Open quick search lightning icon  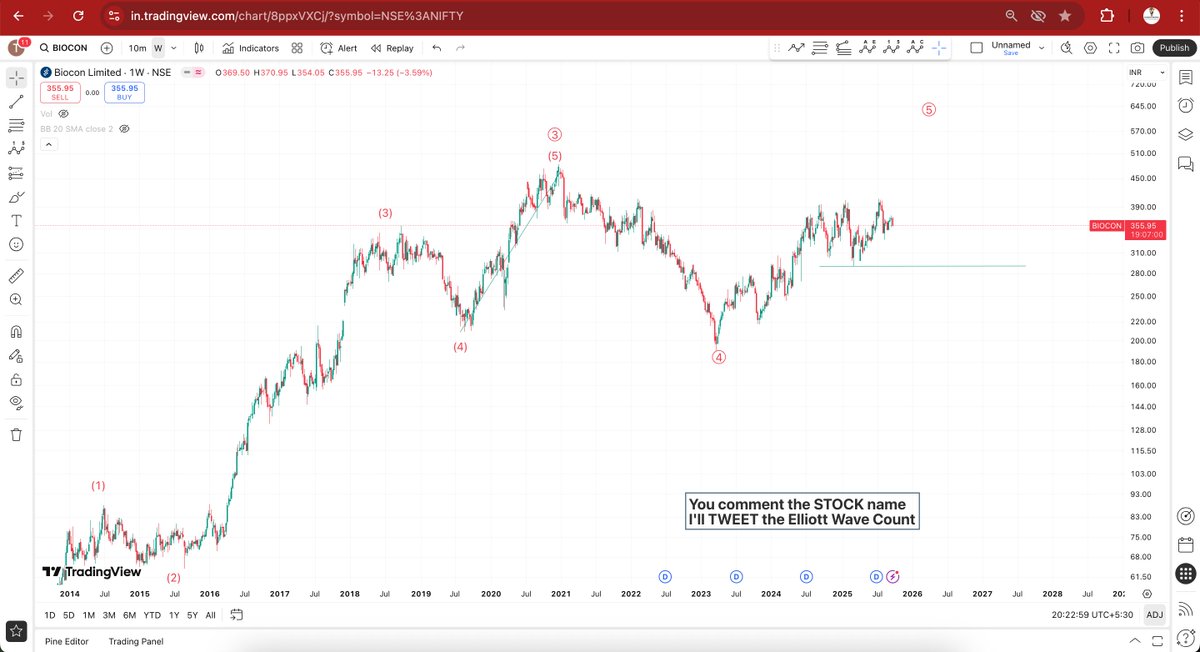click(1066, 48)
